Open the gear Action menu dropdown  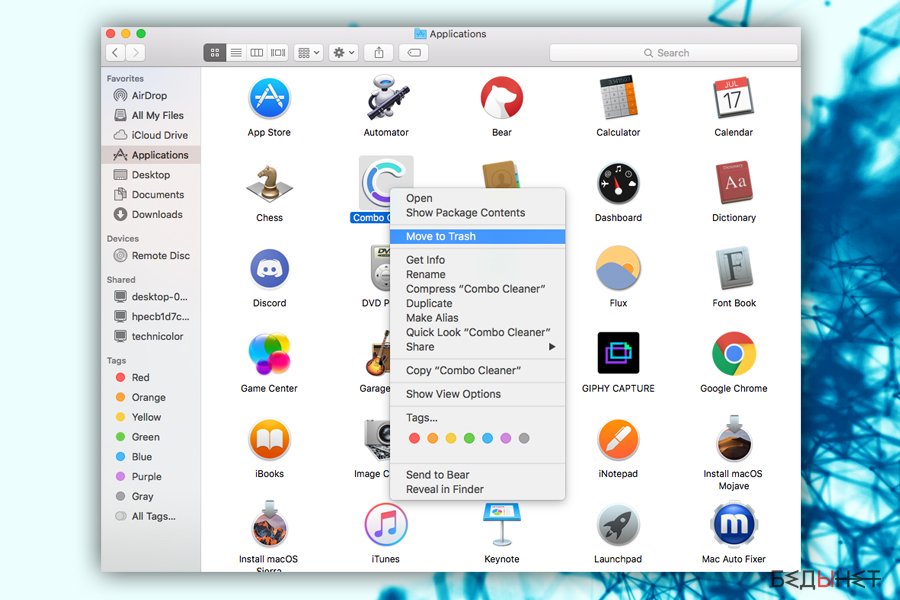(x=344, y=53)
